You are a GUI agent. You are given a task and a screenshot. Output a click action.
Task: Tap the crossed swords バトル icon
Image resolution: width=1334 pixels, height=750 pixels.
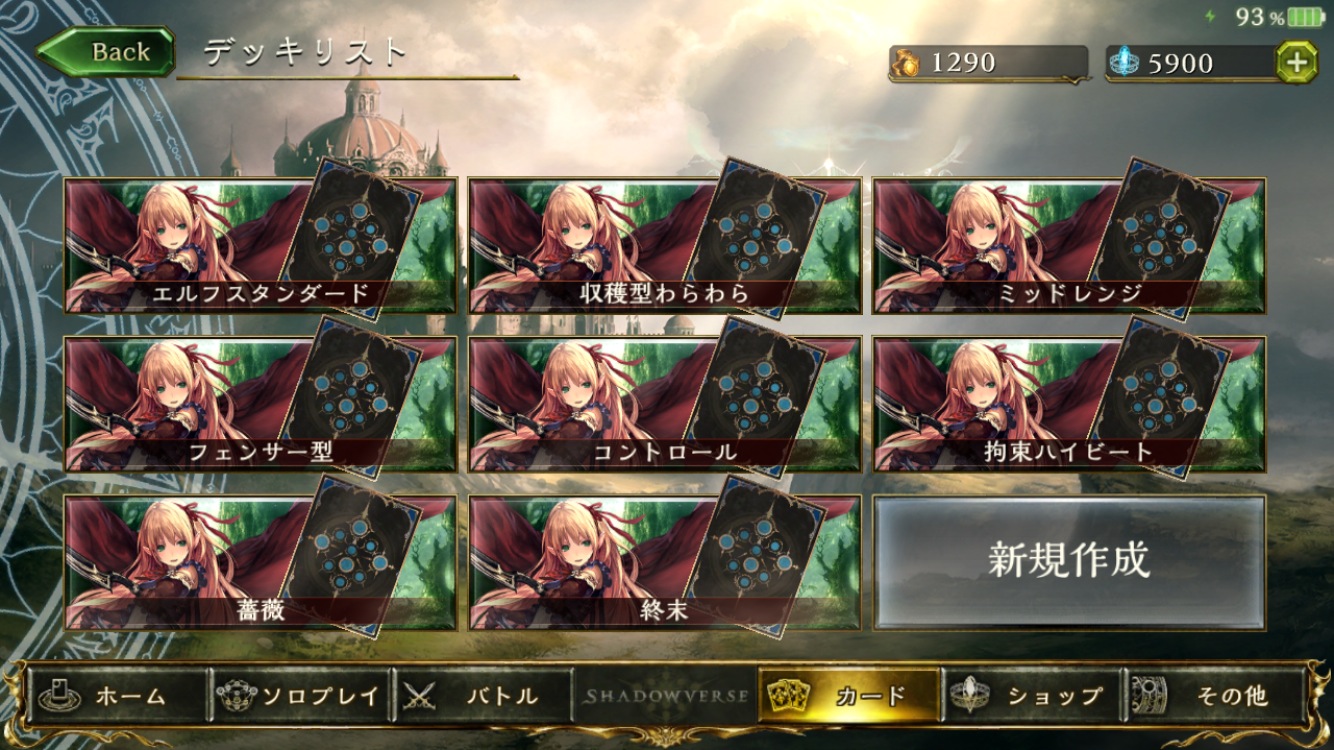click(x=419, y=695)
